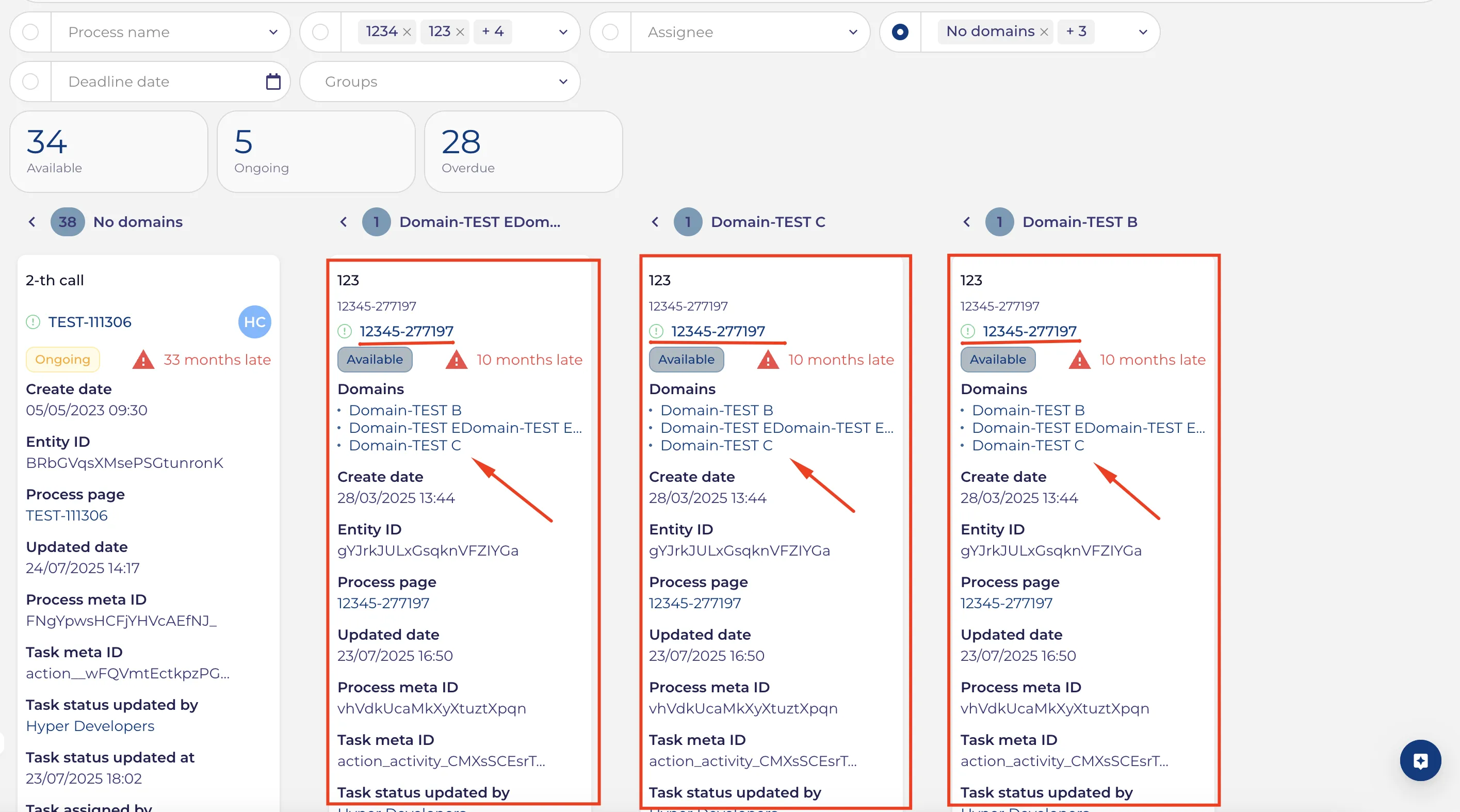Select the 5 Ongoing summary card

click(x=316, y=151)
